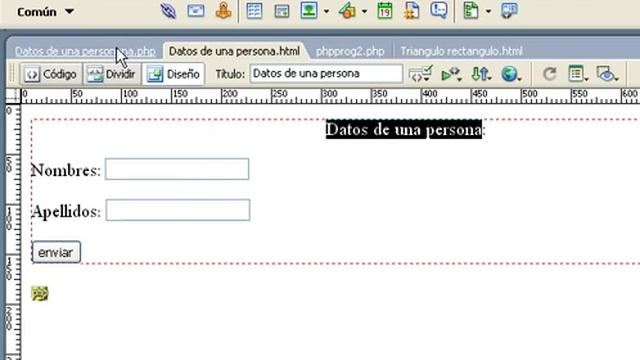Viewport: 640px width, 360px height.
Task: Switch to Triangulo rectangulo.html tab
Action: tap(461, 51)
